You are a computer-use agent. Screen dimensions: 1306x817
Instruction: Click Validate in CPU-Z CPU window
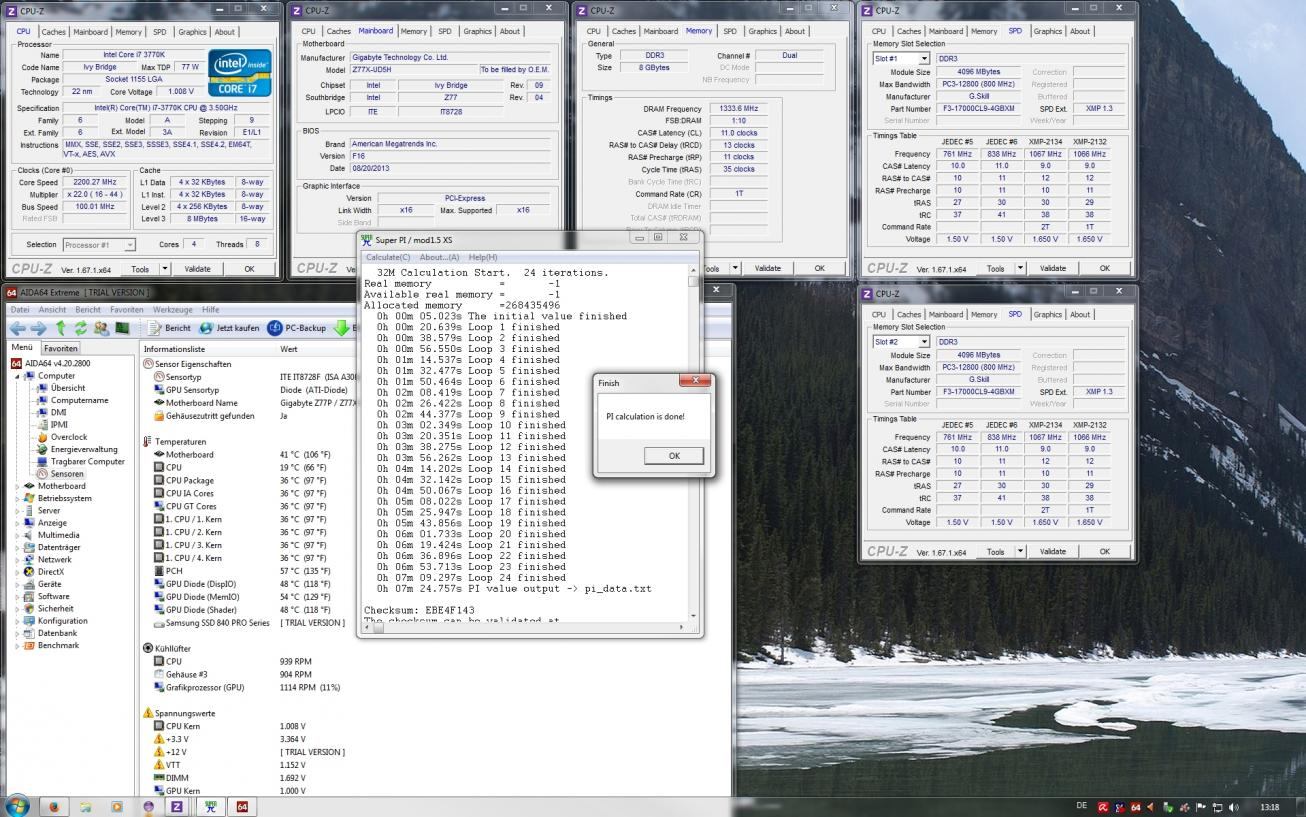click(197, 268)
